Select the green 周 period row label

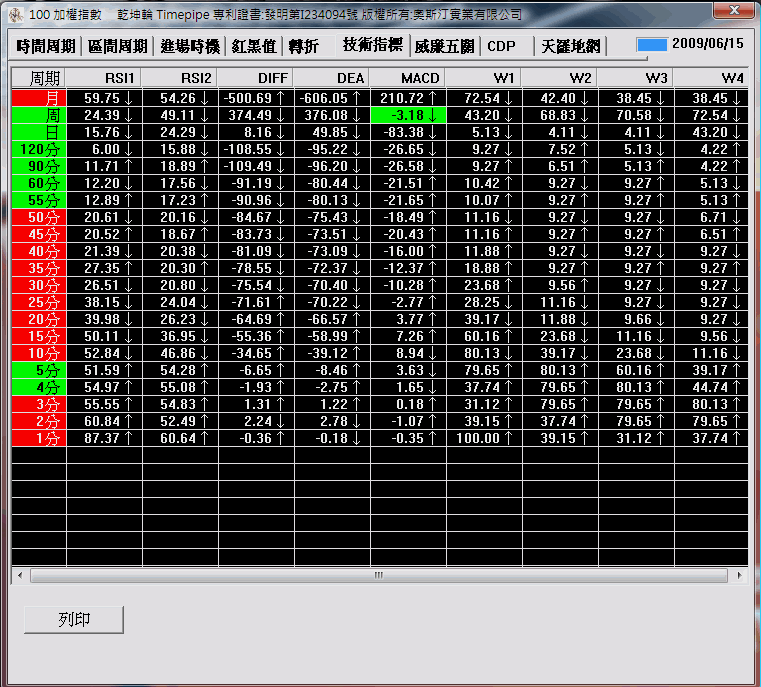pos(39,115)
